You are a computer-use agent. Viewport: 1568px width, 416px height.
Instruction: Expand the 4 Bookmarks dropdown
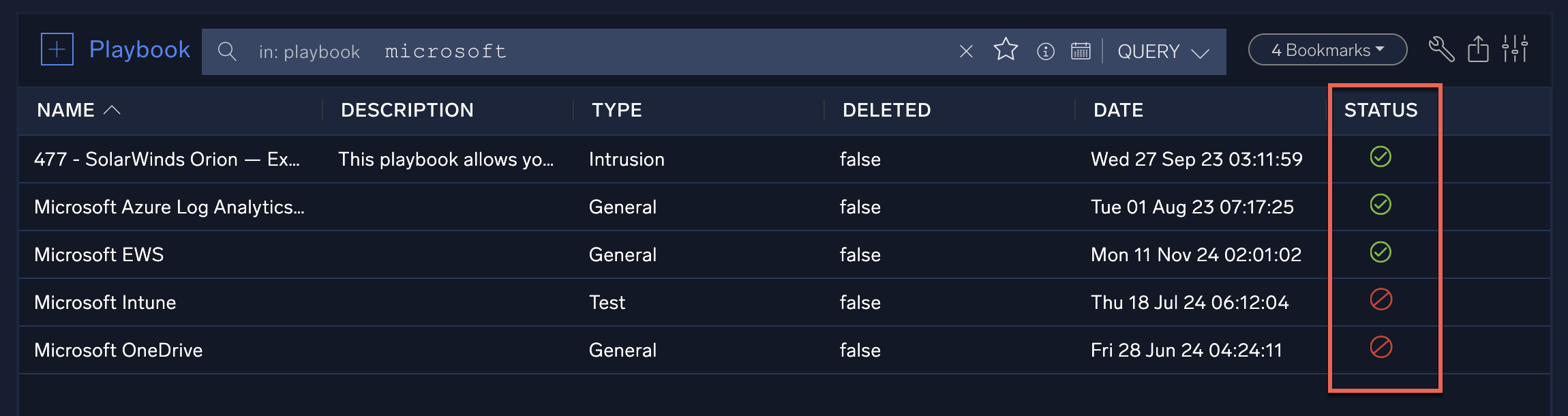[1325, 48]
